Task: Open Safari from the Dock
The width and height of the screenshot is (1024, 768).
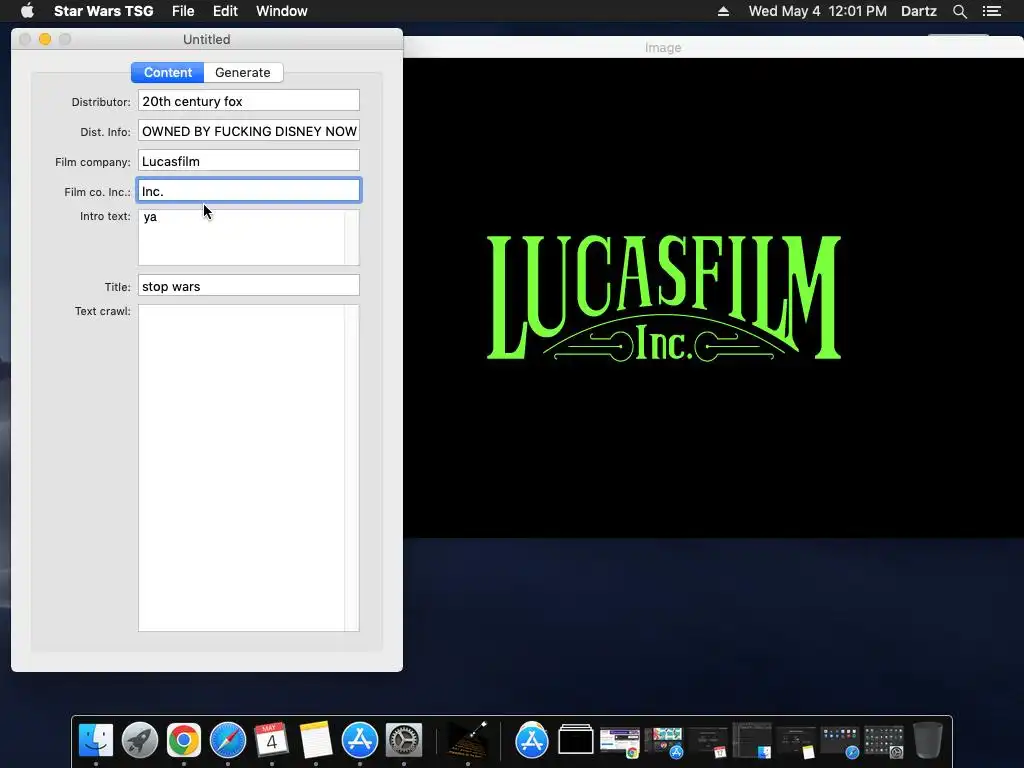Action: click(228, 741)
